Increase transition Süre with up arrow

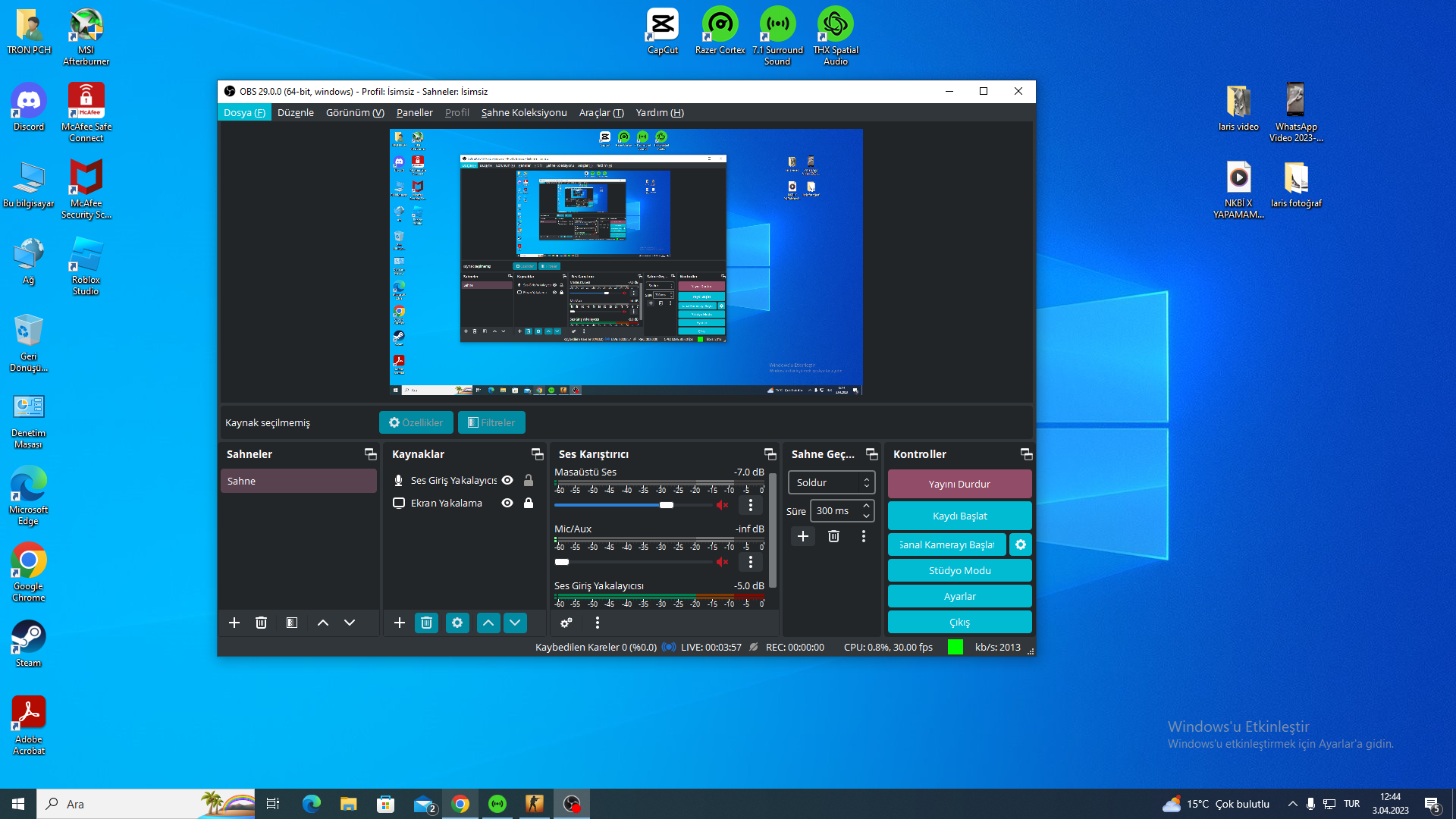[x=867, y=506]
